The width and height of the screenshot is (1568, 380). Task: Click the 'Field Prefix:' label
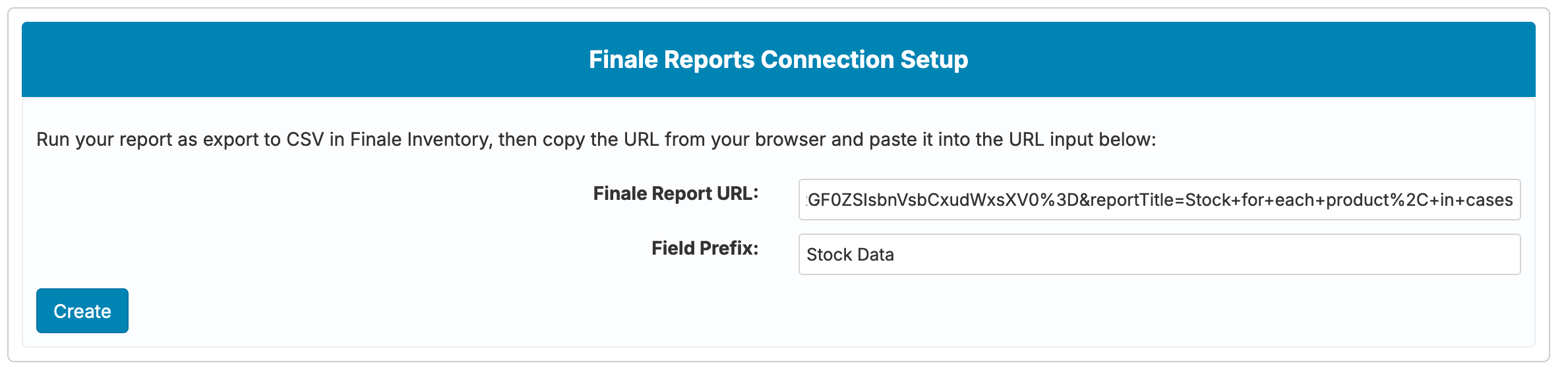click(705, 248)
